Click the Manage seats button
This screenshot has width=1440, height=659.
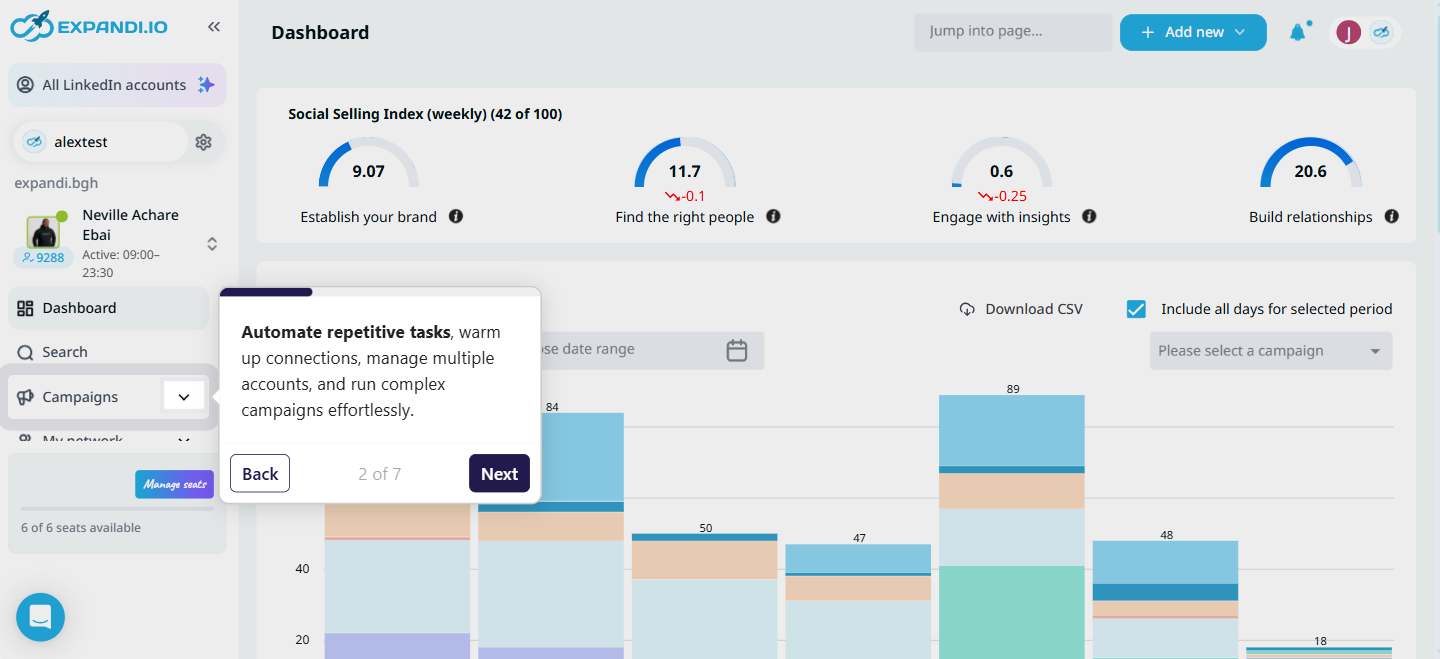click(175, 484)
